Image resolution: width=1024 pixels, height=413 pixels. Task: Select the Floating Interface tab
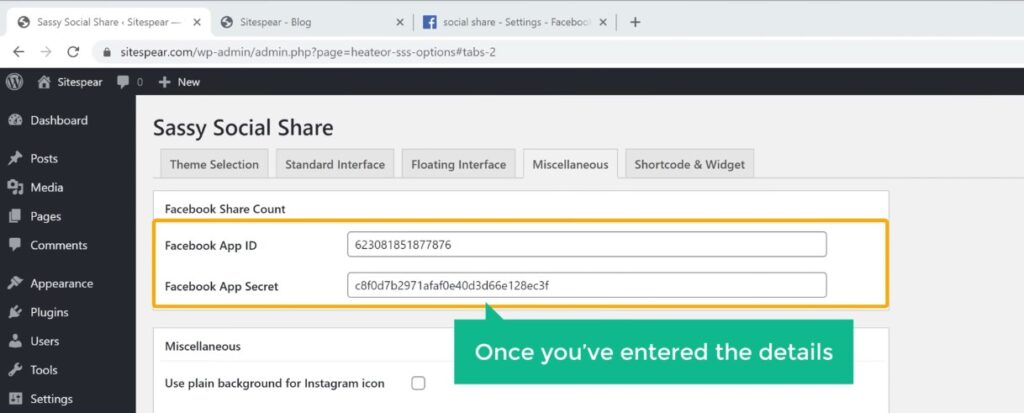point(458,165)
